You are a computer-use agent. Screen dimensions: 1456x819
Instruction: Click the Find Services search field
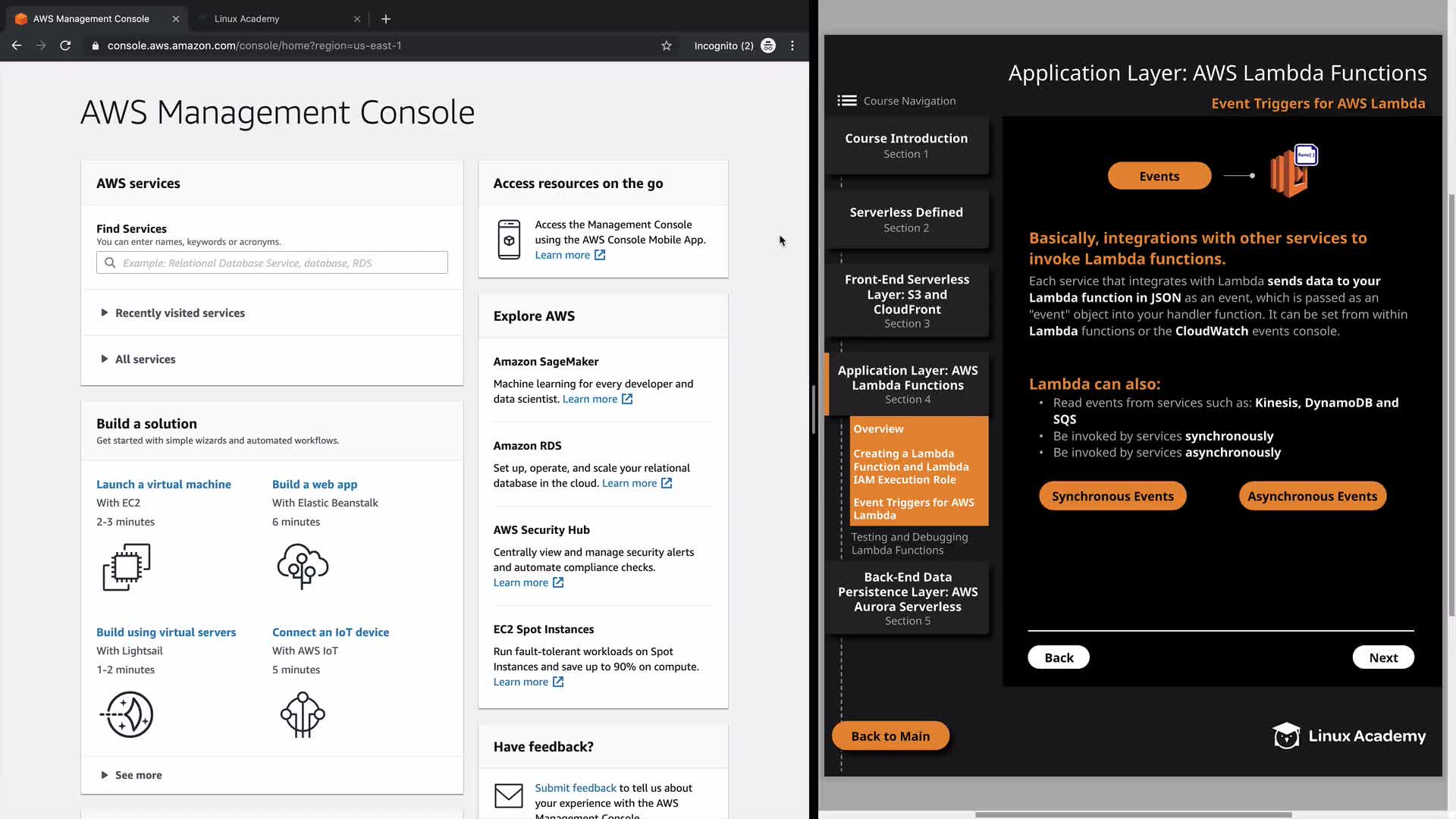[272, 263]
